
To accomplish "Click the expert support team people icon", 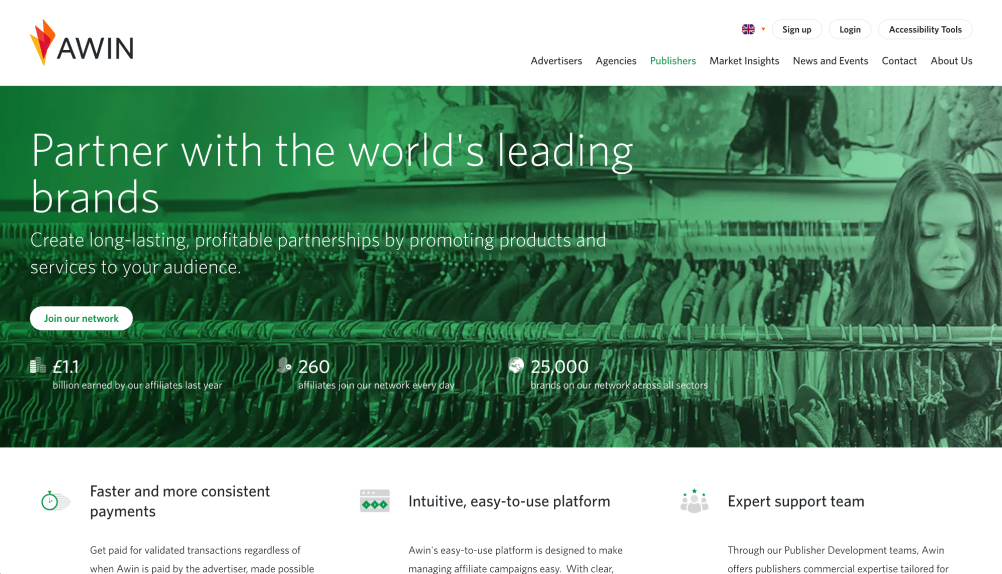I will click(694, 501).
